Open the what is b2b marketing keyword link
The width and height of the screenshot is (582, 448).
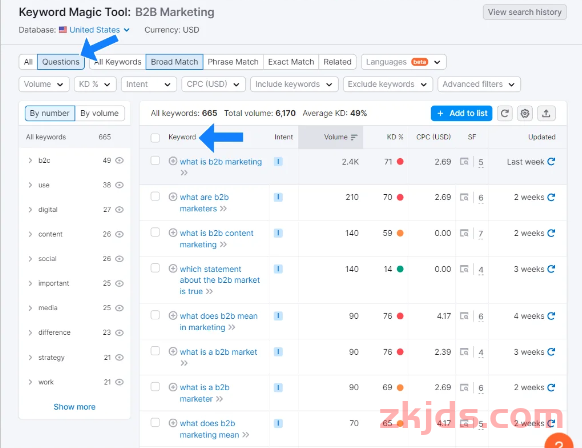click(221, 162)
